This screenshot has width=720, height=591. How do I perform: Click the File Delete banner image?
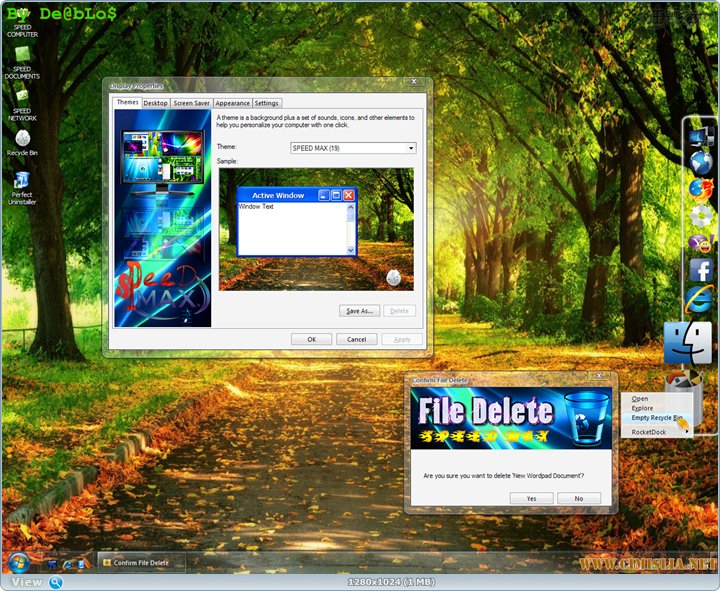pos(511,418)
